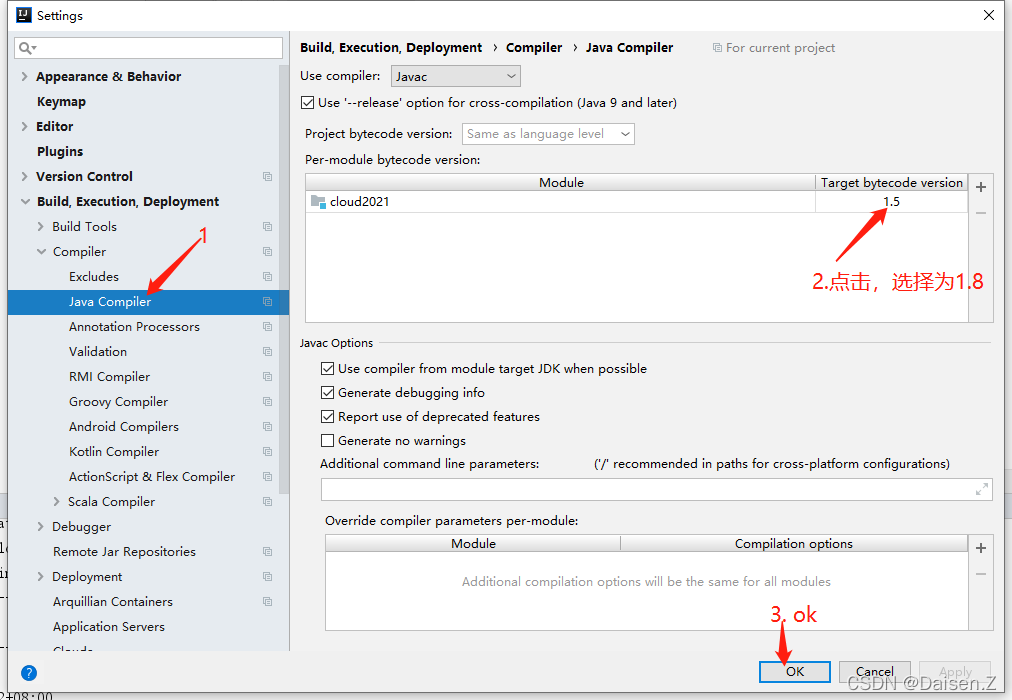The image size is (1012, 700).
Task: Expand the command line parameters field icon
Action: click(x=982, y=490)
